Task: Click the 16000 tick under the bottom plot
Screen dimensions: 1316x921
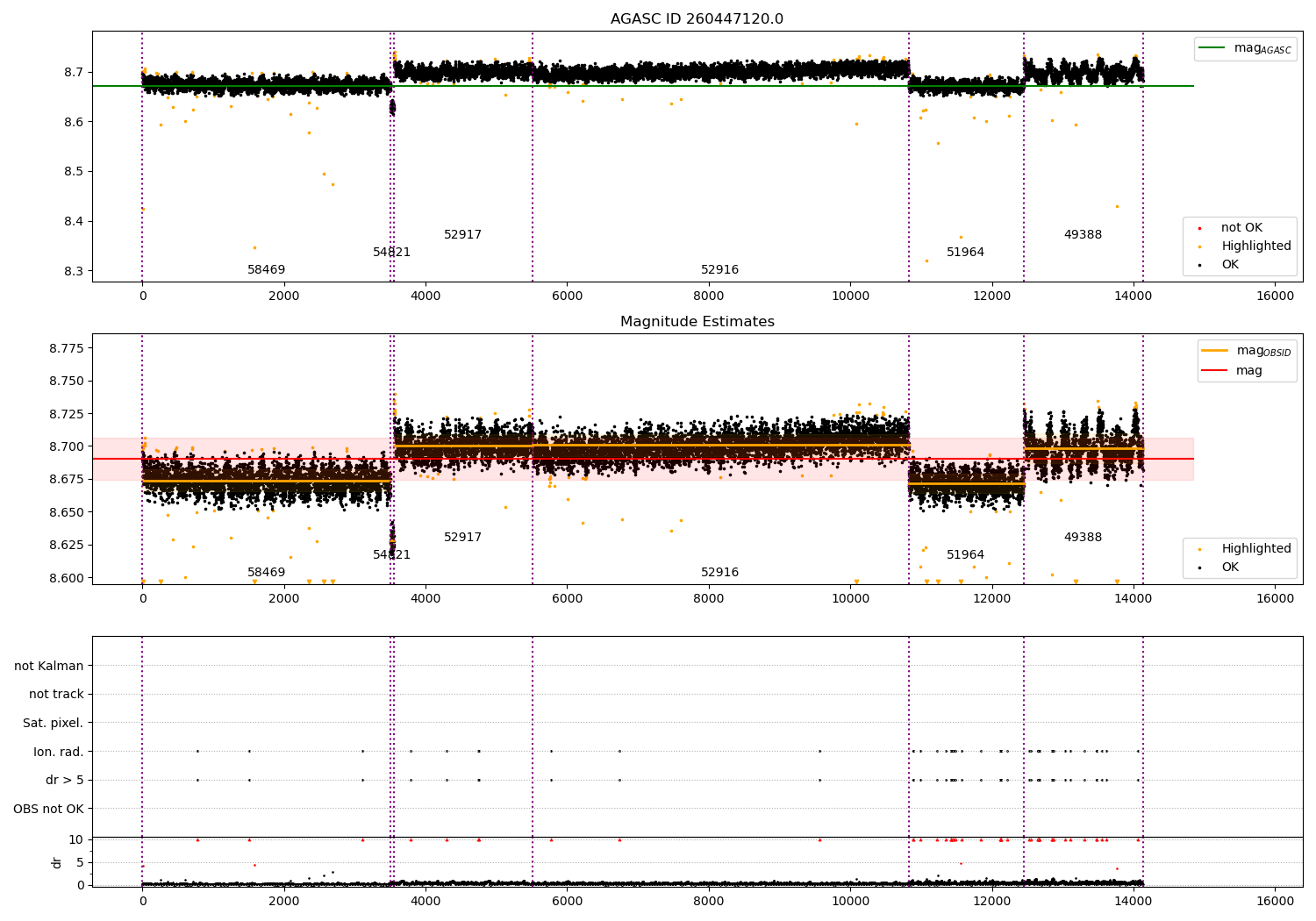Action: pos(1275,901)
